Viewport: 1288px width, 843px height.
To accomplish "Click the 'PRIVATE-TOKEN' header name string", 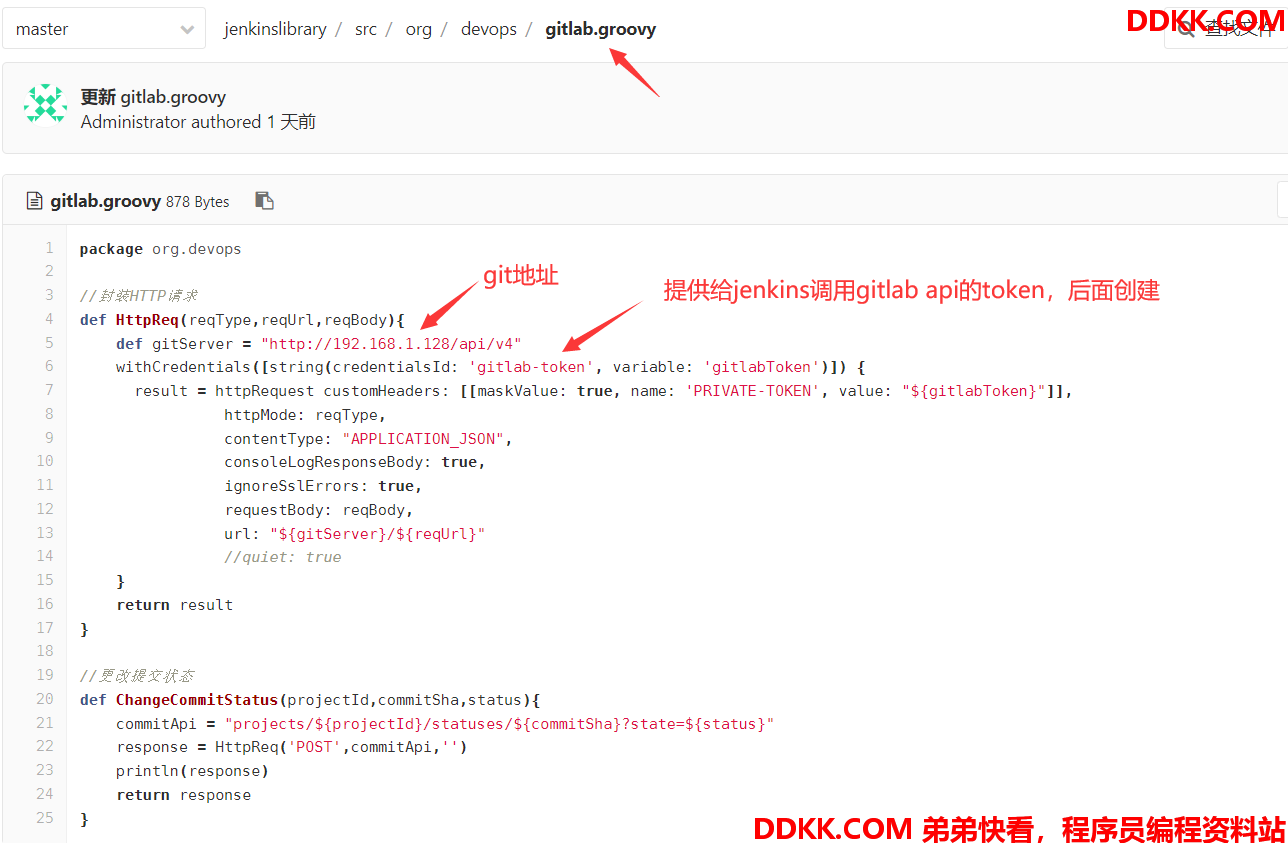I will pos(753,391).
